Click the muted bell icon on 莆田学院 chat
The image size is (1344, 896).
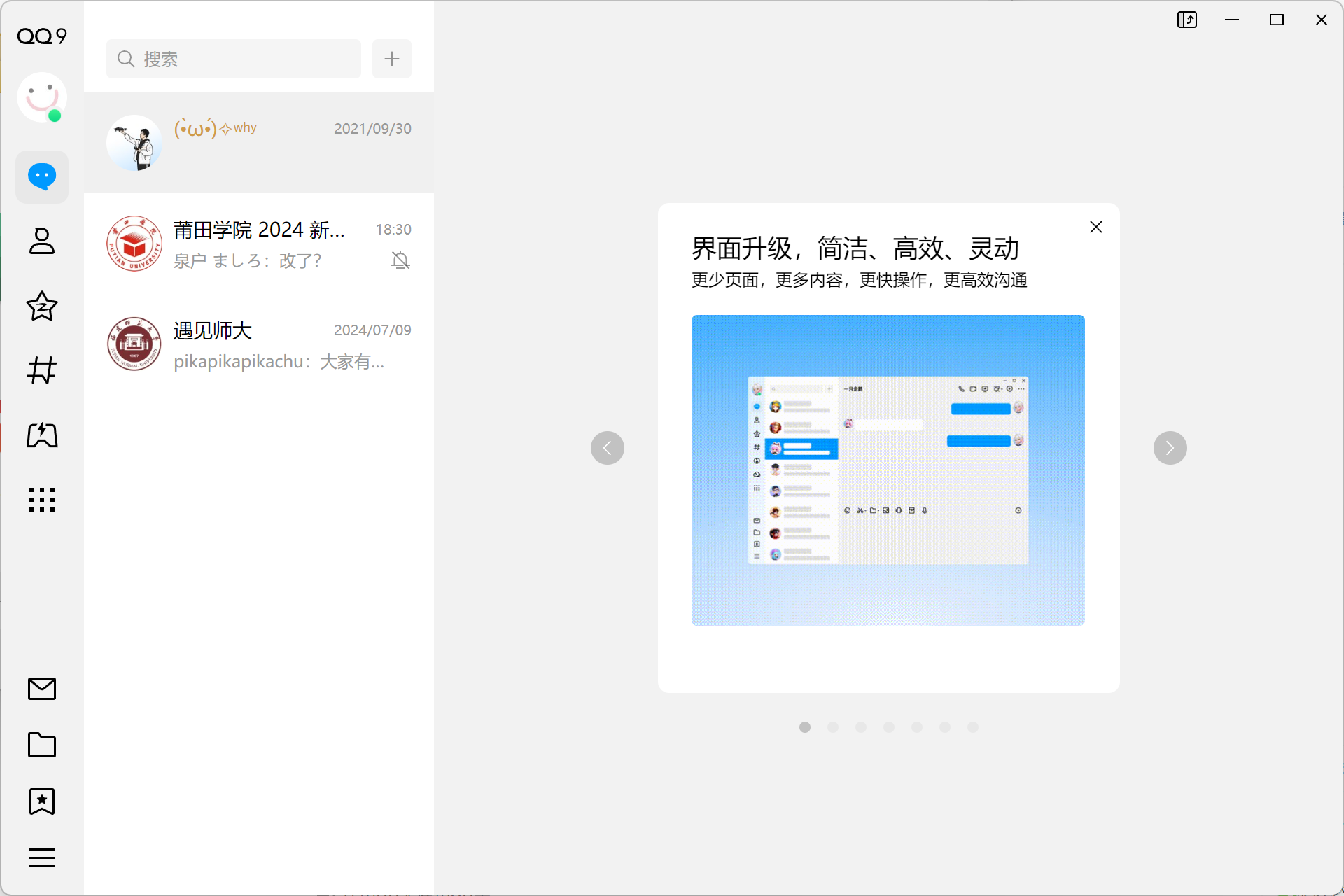400,260
